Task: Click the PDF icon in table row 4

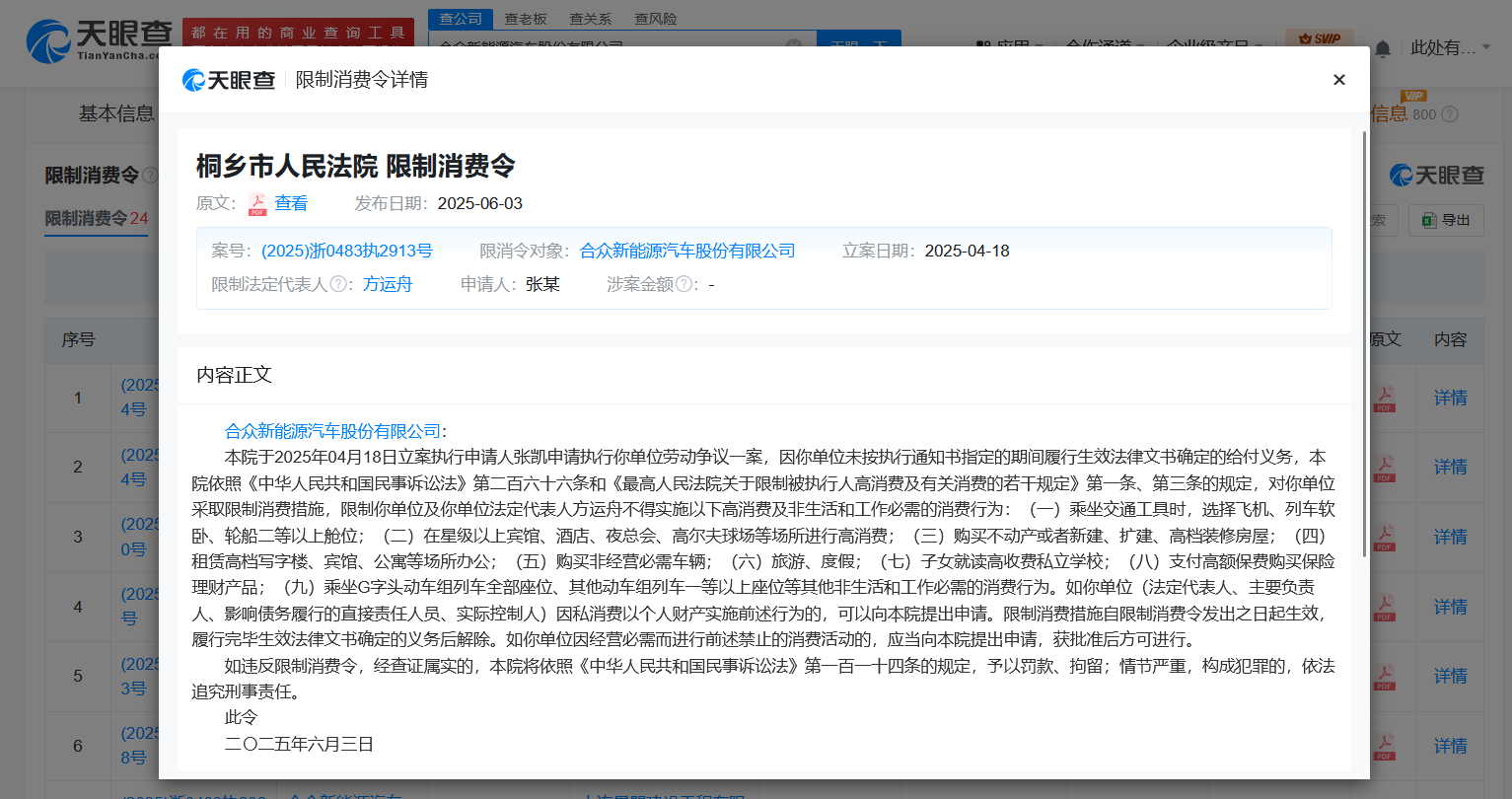Action: [1384, 606]
